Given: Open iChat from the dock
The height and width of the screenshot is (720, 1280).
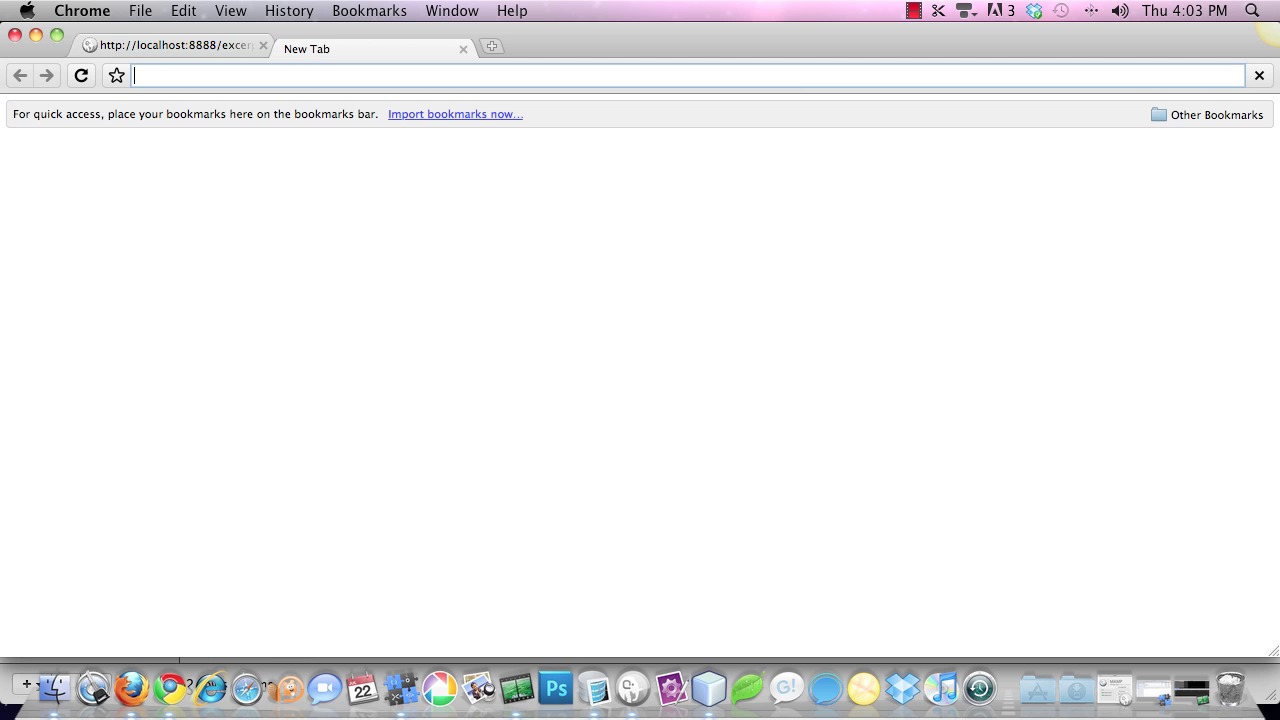Looking at the screenshot, I should point(324,688).
